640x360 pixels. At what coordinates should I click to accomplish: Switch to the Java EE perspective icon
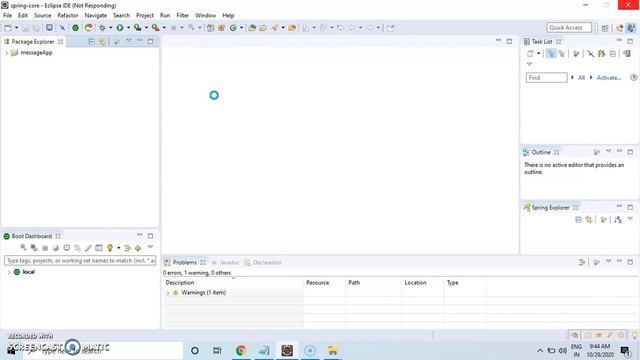[x=620, y=28]
